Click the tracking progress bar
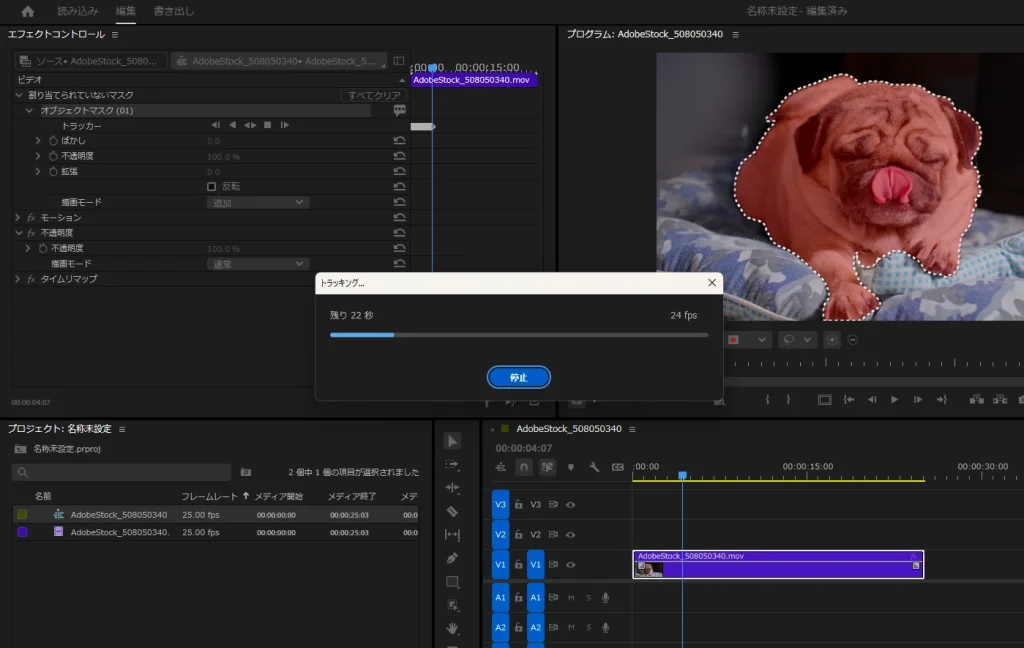This screenshot has width=1024, height=648. pyautogui.click(x=518, y=335)
